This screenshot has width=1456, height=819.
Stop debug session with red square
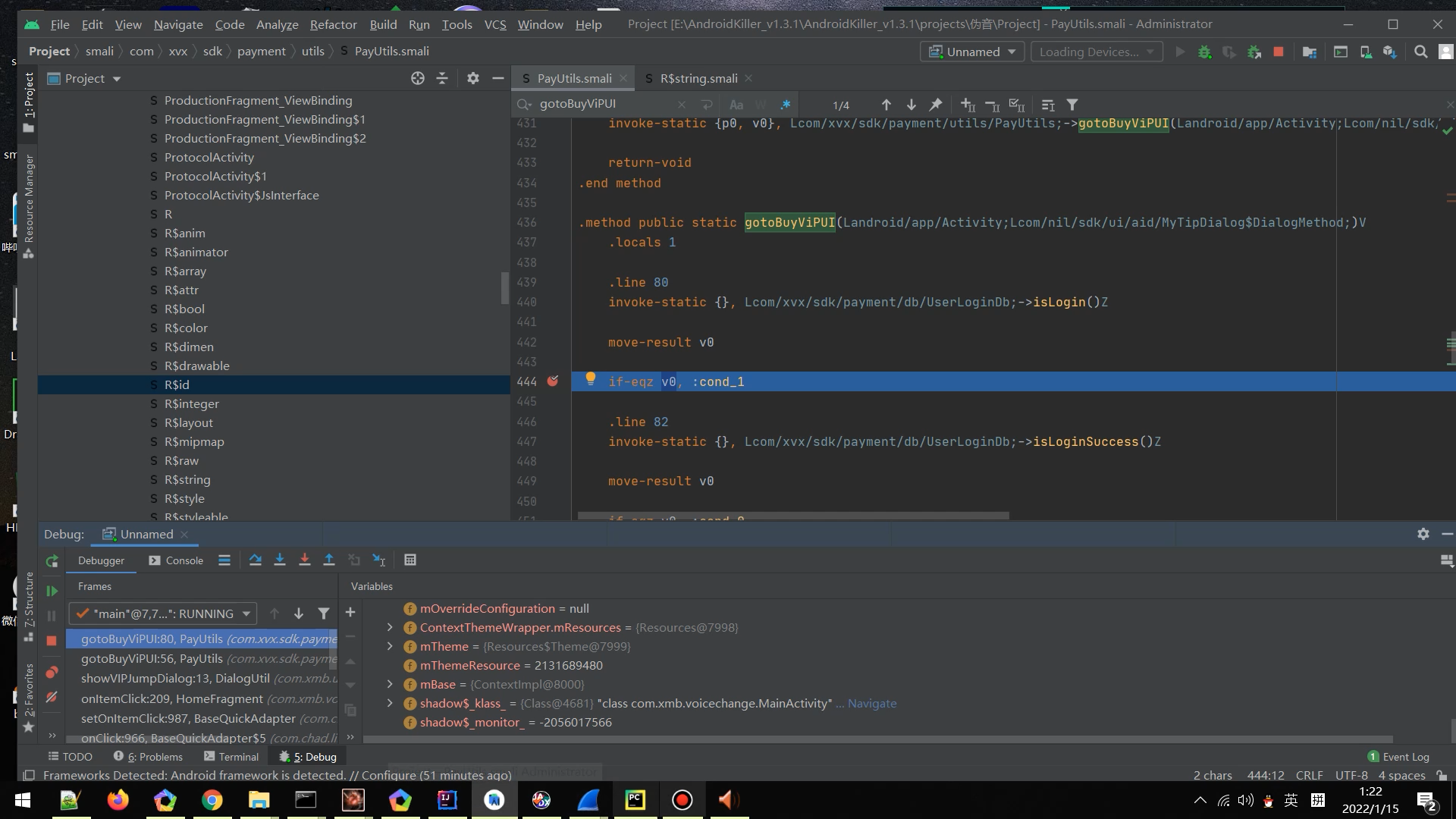[52, 641]
